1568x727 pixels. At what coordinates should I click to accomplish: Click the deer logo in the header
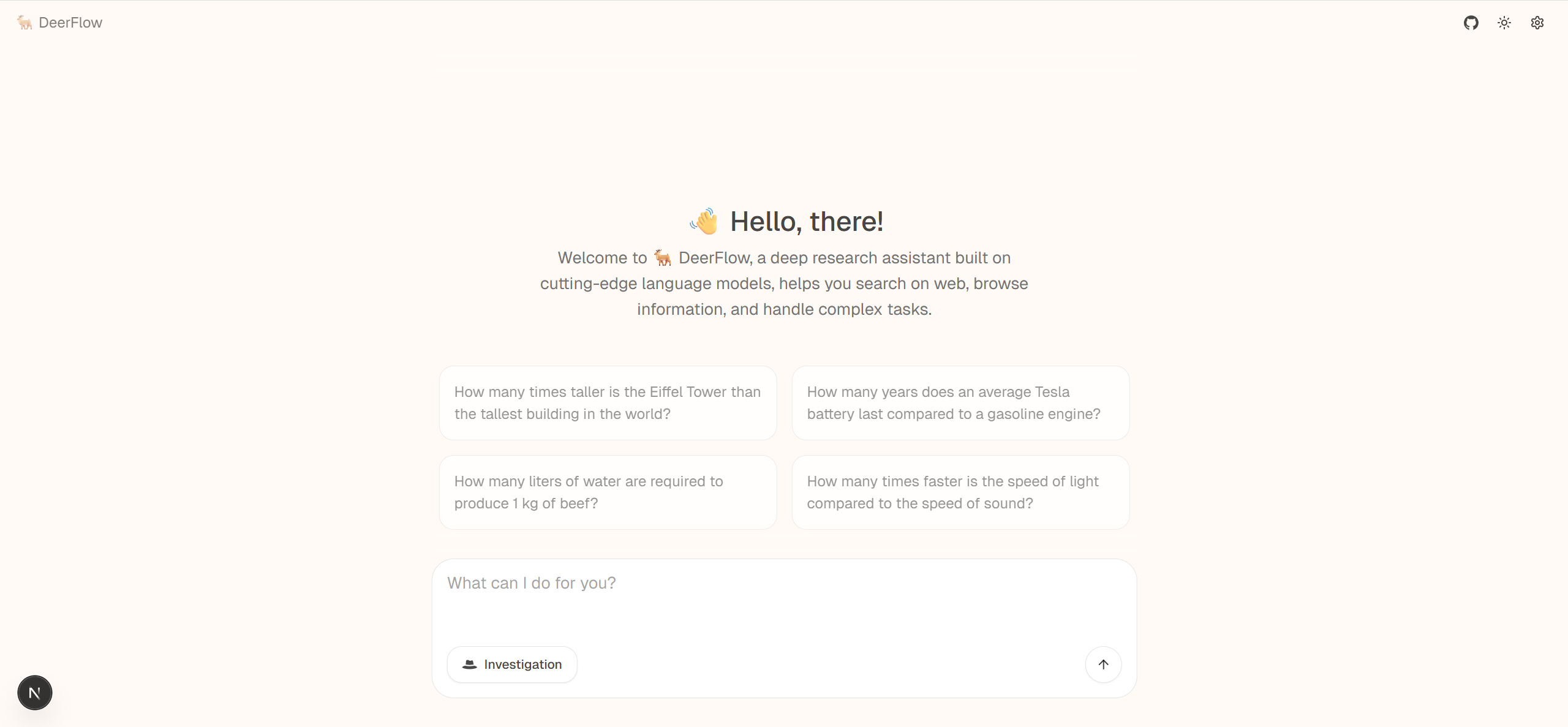pyautogui.click(x=24, y=23)
